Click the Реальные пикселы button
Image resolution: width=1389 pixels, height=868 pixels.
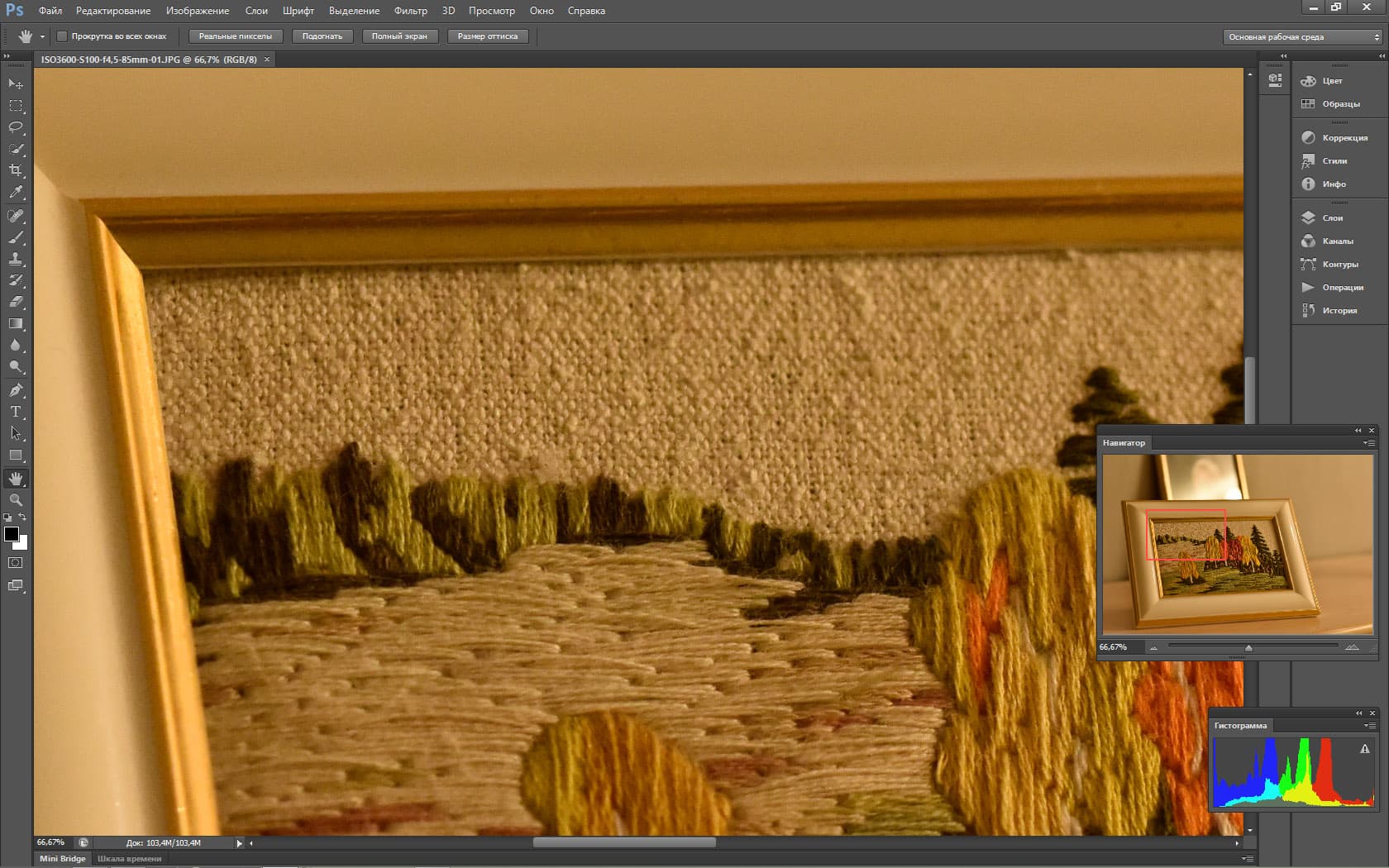pos(236,36)
